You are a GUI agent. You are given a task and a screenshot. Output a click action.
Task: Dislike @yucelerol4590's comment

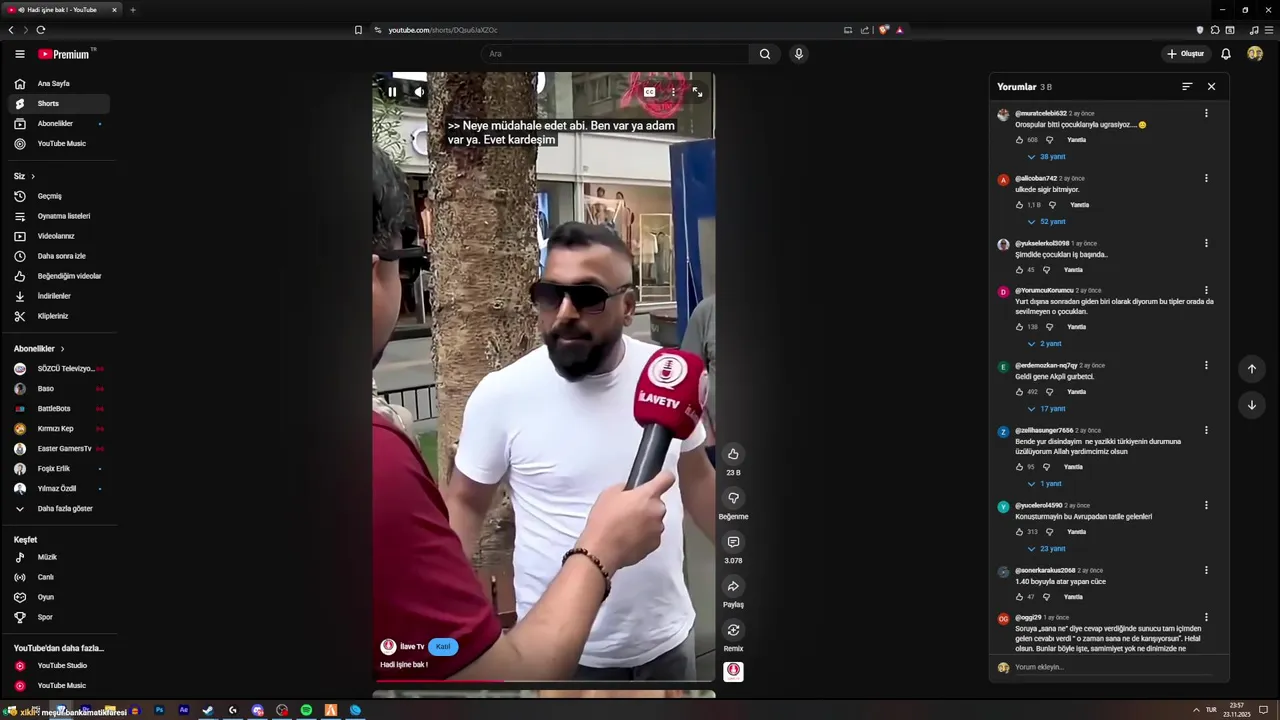point(1049,532)
